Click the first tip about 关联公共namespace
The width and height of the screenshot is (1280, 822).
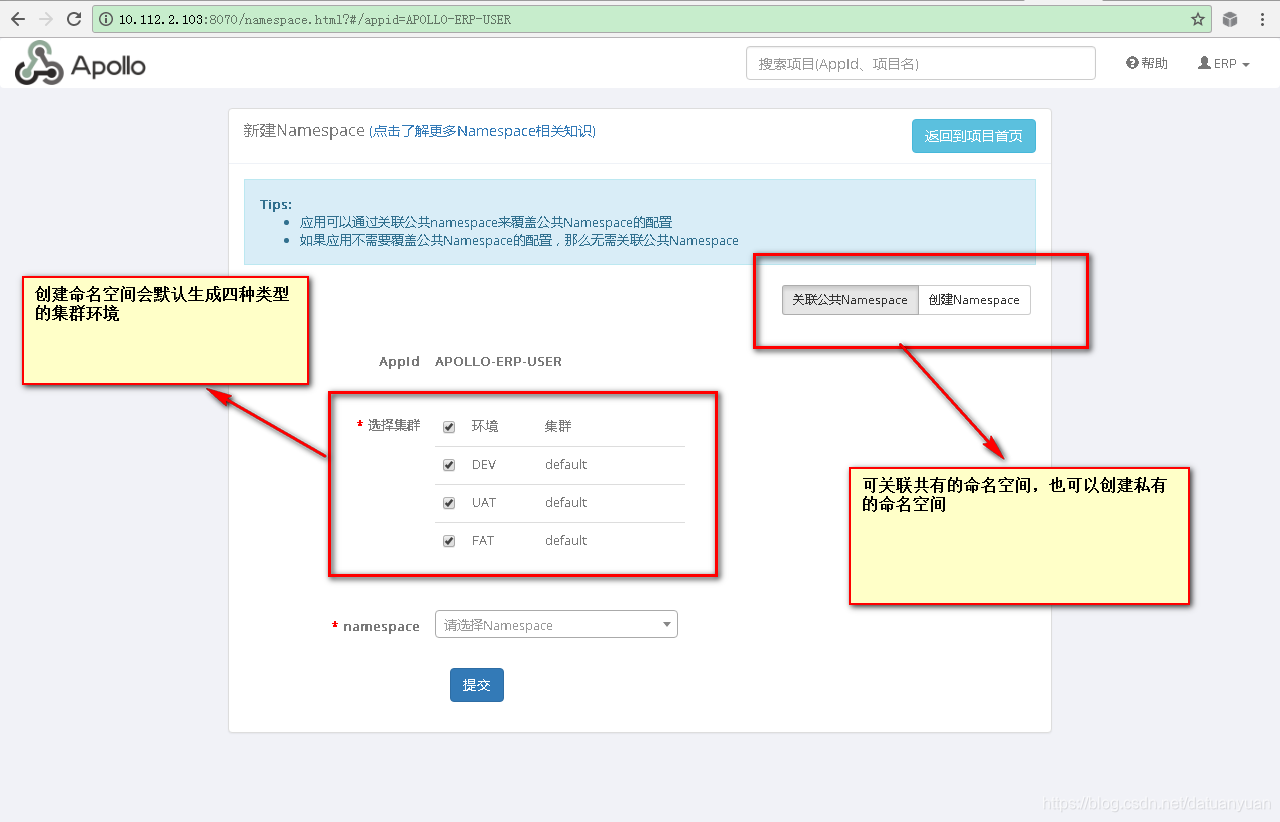click(486, 222)
